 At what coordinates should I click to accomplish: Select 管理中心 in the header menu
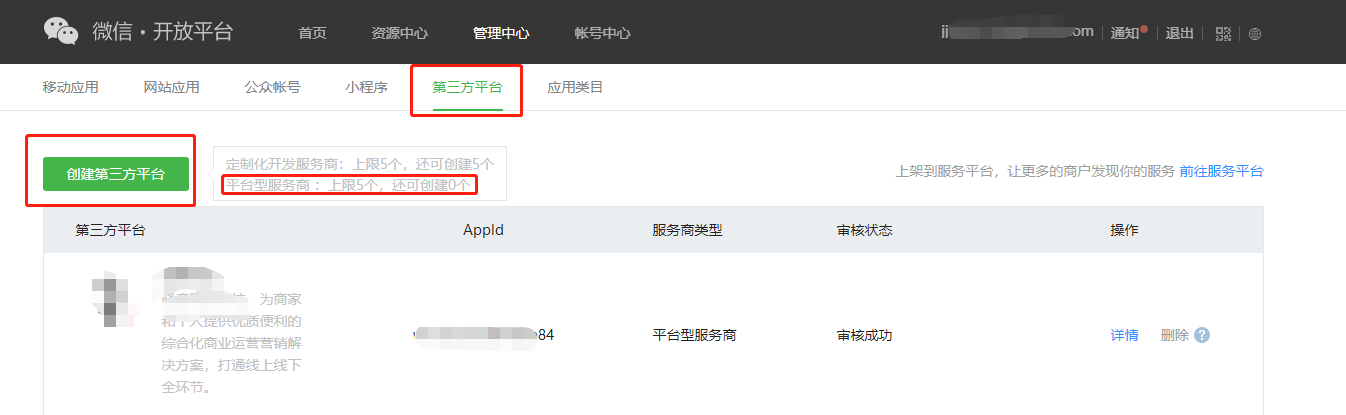[501, 33]
